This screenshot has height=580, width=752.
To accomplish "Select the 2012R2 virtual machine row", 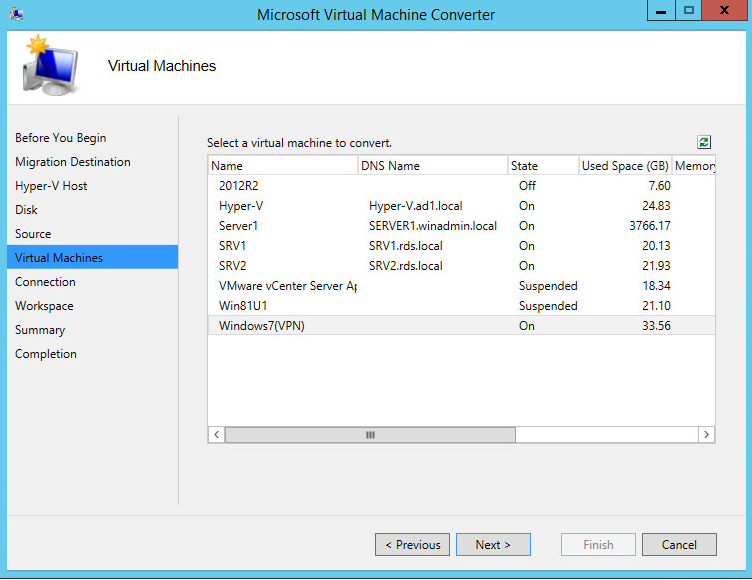I will (x=461, y=186).
